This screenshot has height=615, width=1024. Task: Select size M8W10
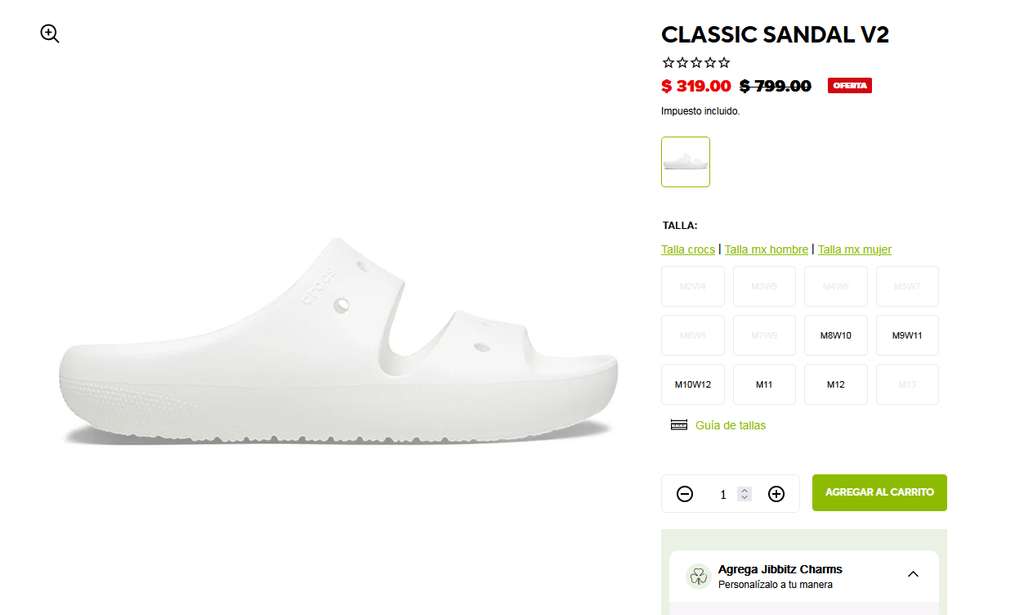coord(835,336)
